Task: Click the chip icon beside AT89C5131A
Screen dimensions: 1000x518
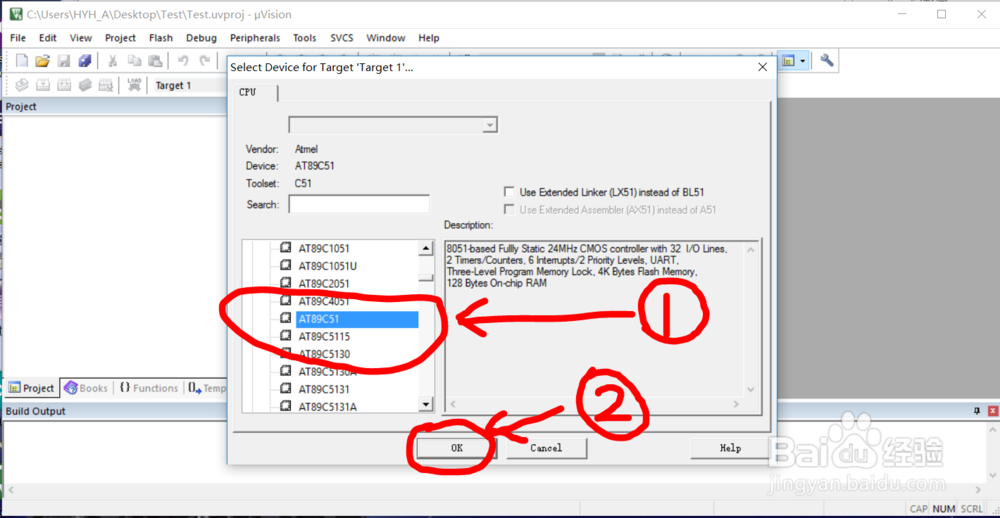Action: tap(286, 406)
